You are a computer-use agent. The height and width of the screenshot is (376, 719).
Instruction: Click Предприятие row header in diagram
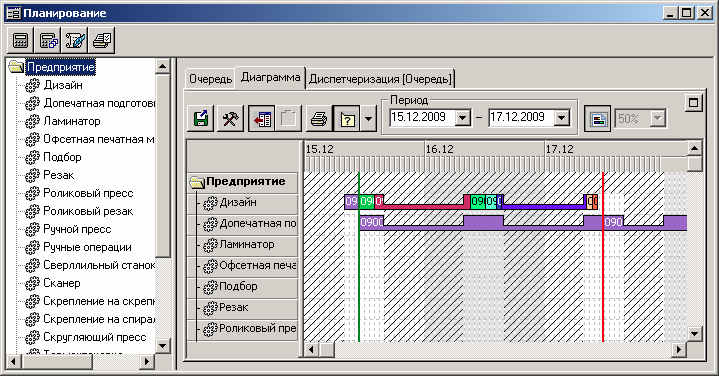[x=243, y=182]
